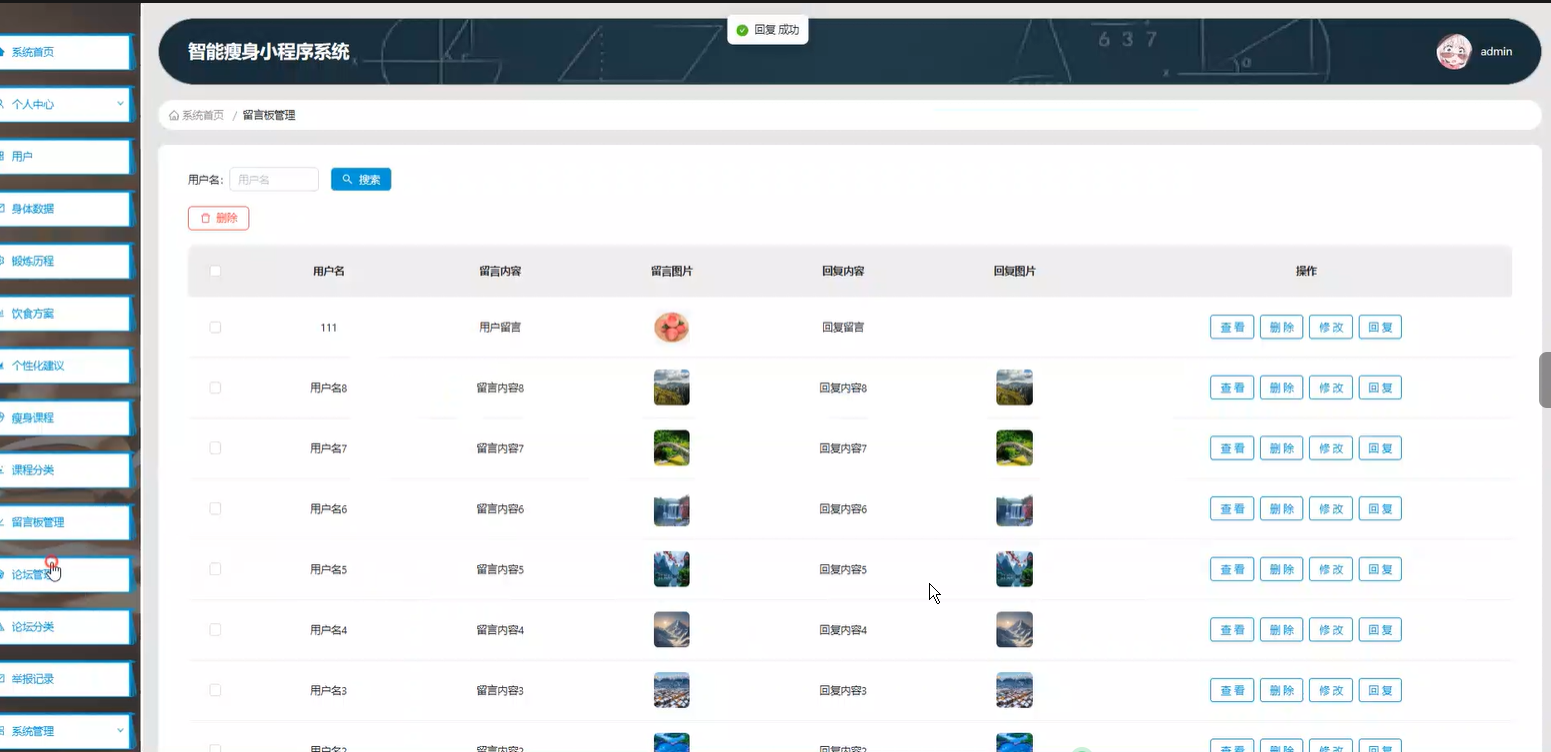The image size is (1551, 752).
Task: Click 修改 in the 用户名5 row
Action: click(1331, 569)
